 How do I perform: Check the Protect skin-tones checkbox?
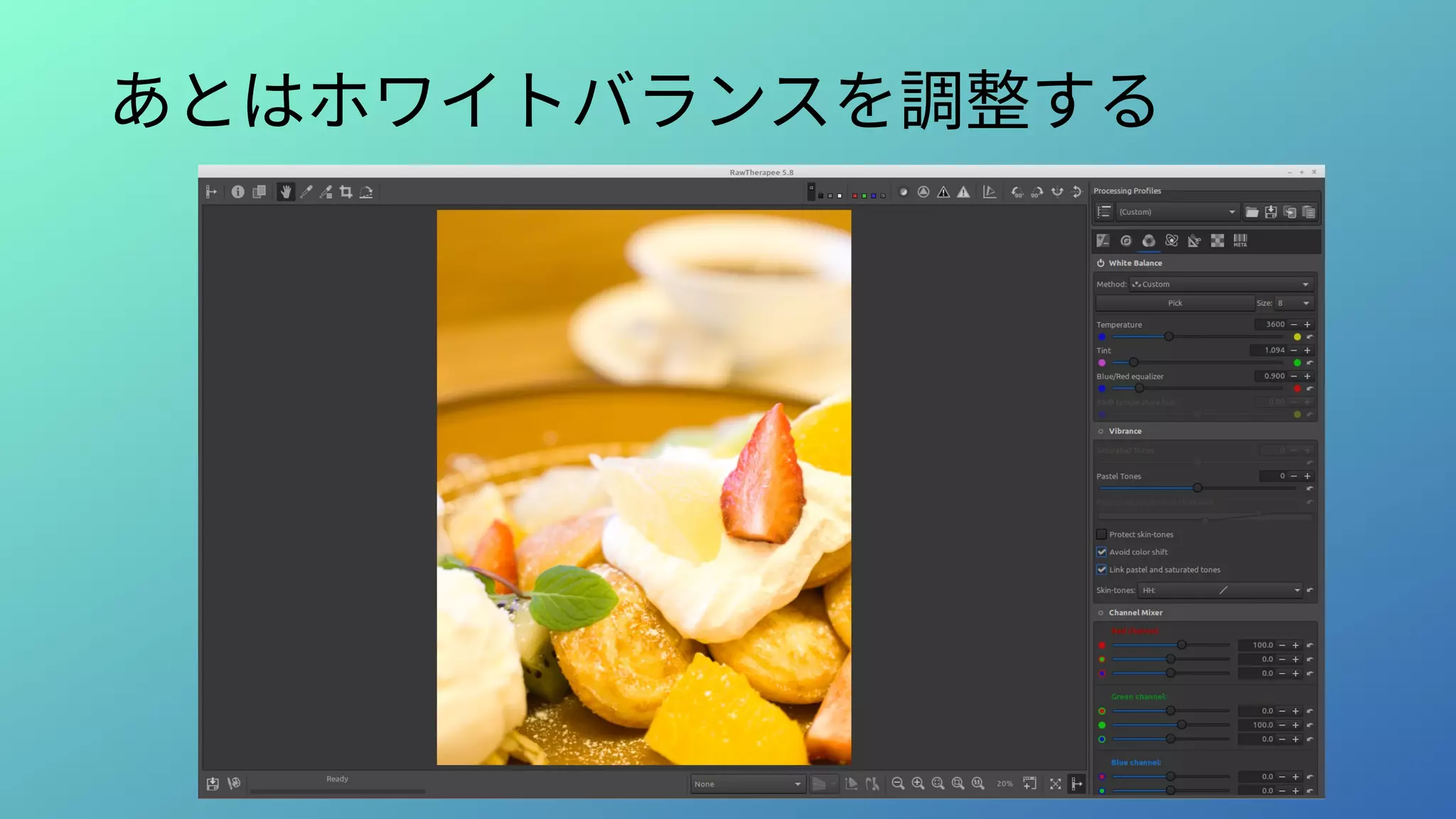pyautogui.click(x=1101, y=535)
